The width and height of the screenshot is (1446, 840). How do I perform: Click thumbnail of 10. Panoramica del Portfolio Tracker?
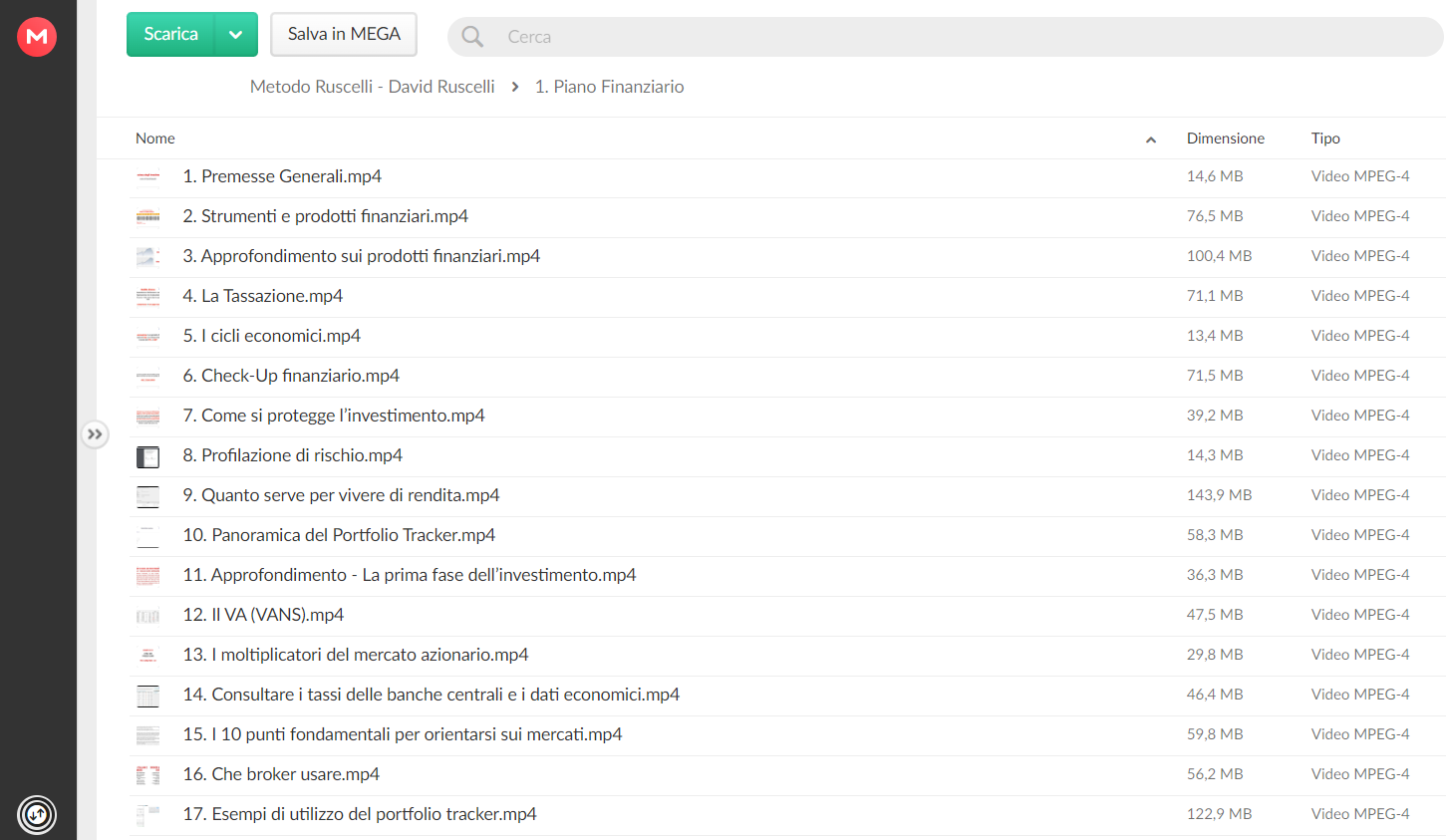pos(147,536)
